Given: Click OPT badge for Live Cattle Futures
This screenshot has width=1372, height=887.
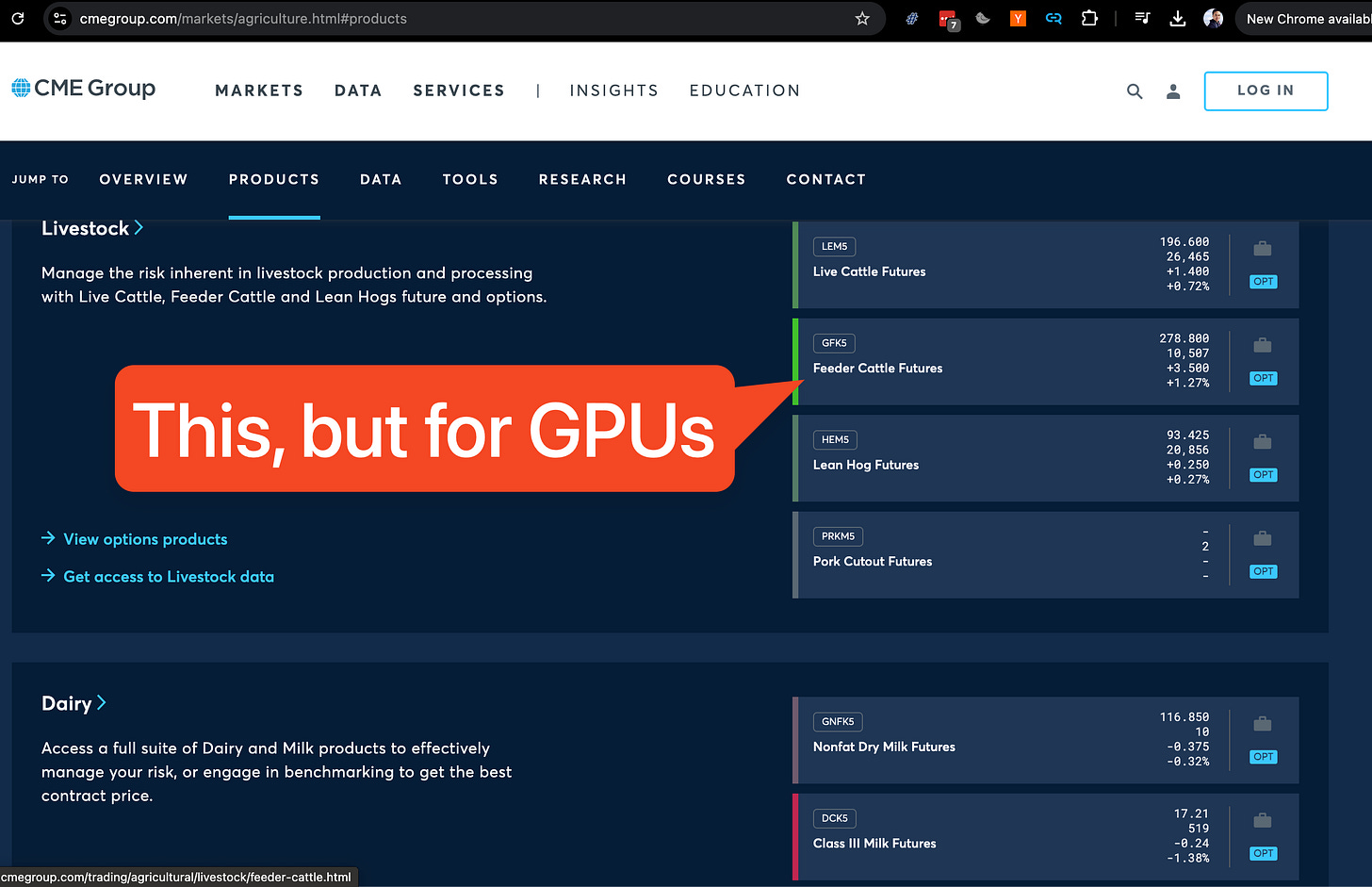Looking at the screenshot, I should 1264,282.
